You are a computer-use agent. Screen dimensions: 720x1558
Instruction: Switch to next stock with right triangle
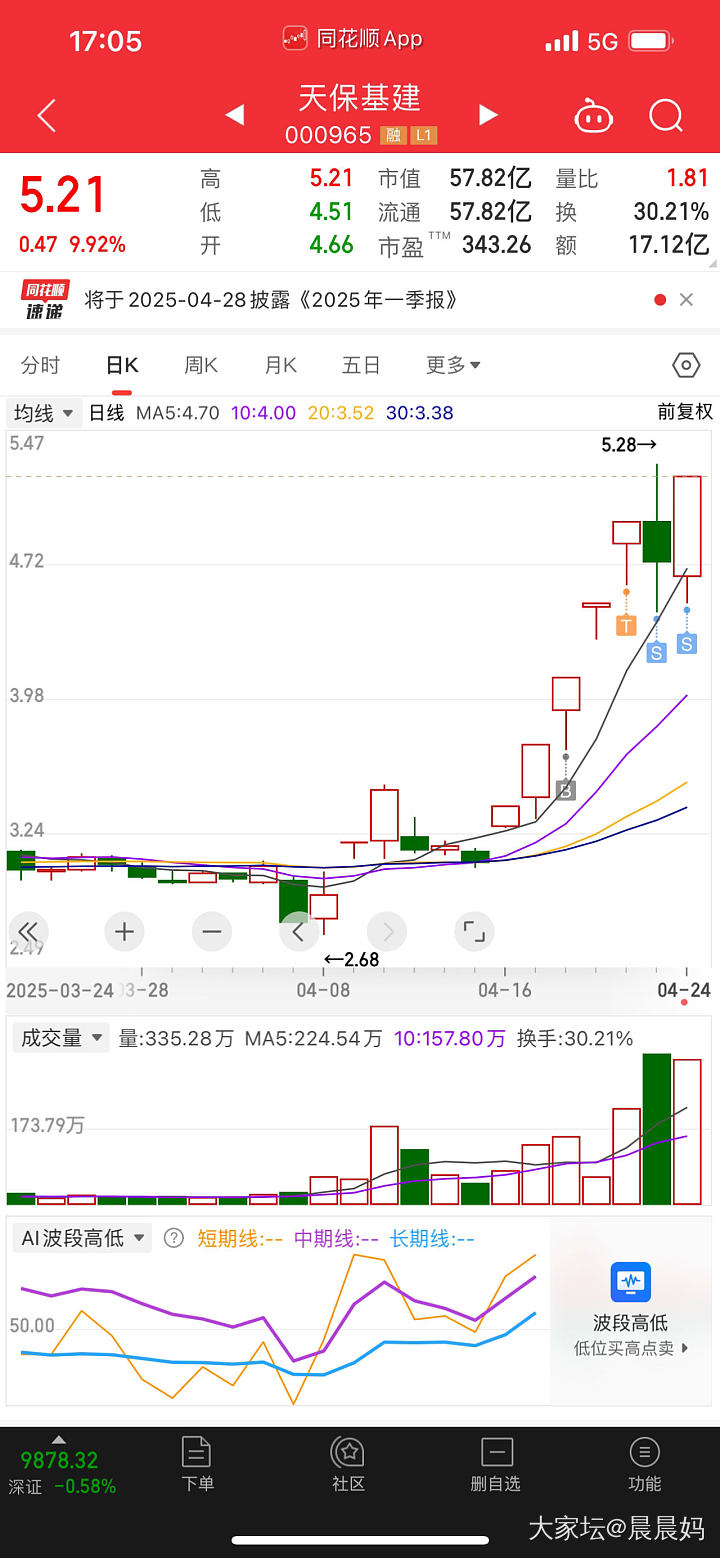[x=488, y=115]
